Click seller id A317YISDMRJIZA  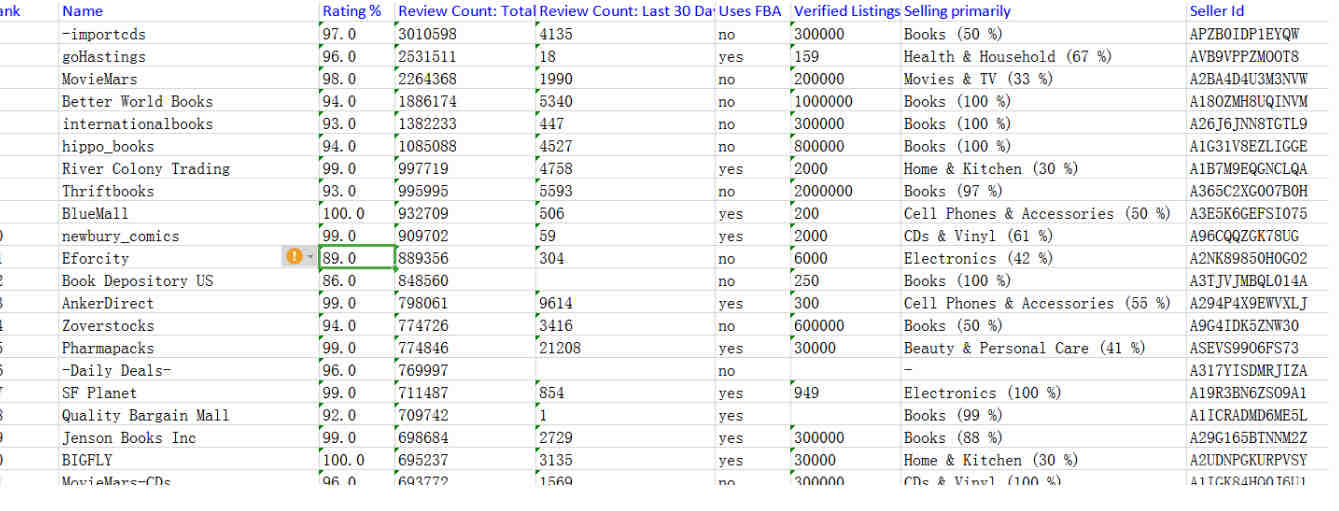click(x=1248, y=370)
